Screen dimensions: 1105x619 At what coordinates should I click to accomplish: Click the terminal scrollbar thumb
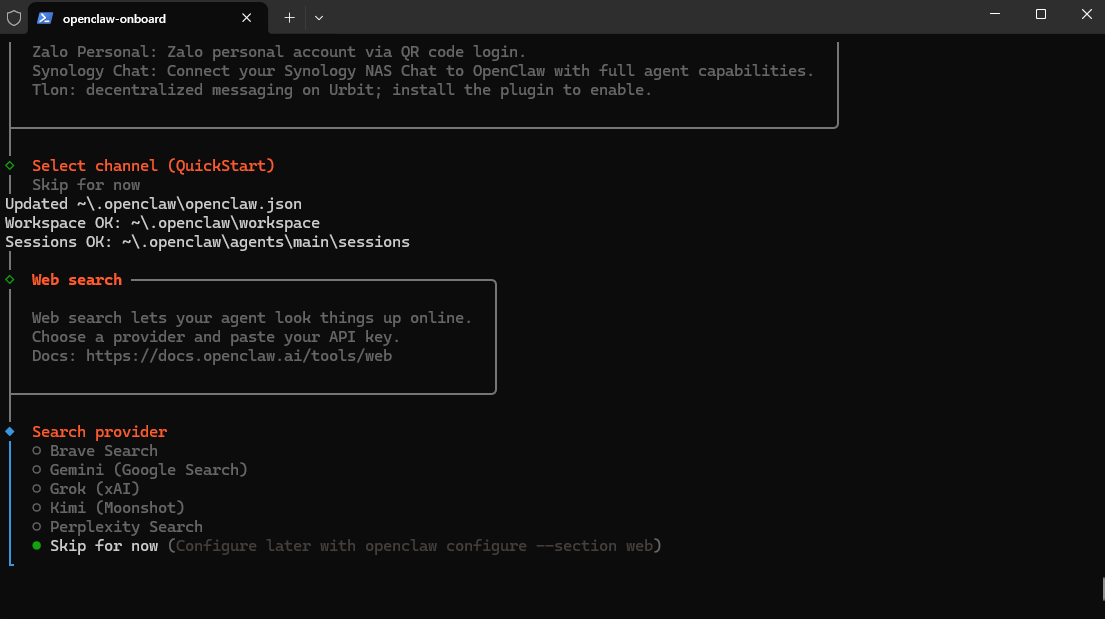pos(1102,589)
